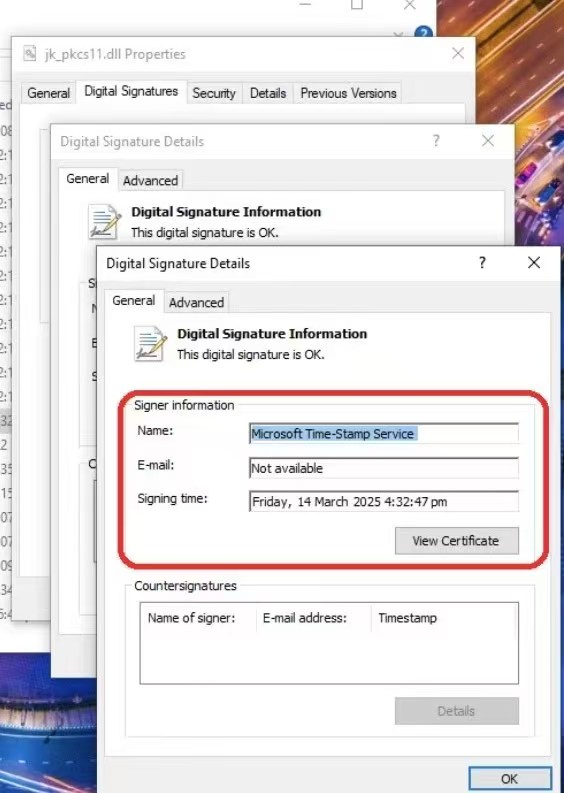Click the Signing time field
Screen dimensions: 564x793
click(x=384, y=501)
